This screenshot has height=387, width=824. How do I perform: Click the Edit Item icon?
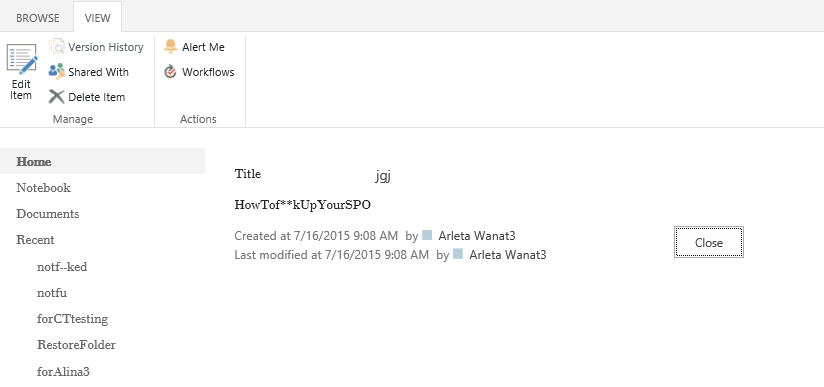coord(22,59)
